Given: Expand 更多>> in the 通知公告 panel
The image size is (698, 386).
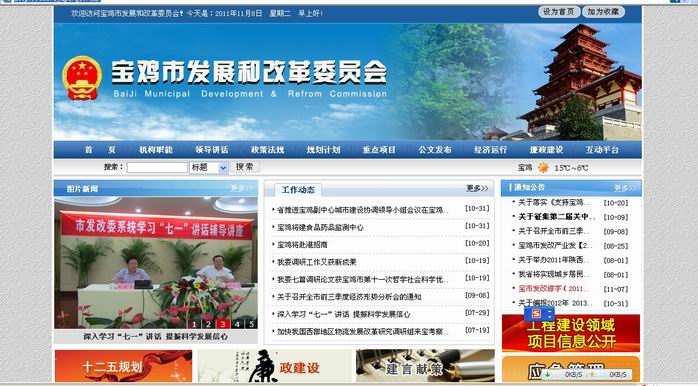Looking at the screenshot, I should pos(625,188).
